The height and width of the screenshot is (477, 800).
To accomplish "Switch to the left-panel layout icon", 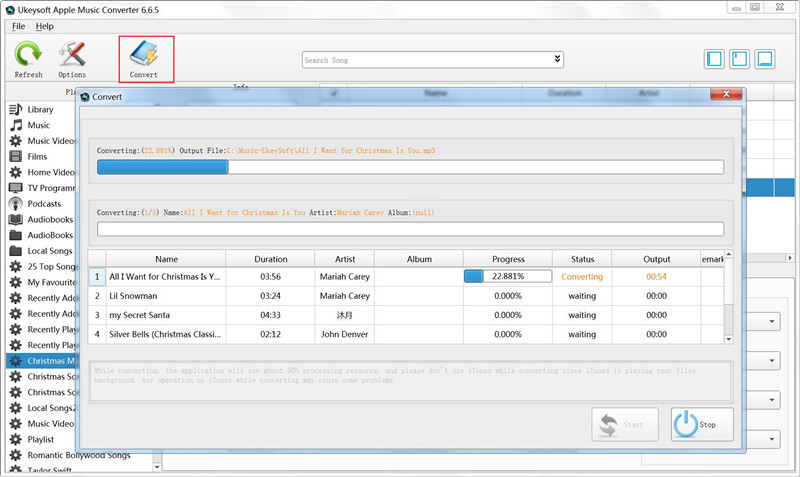I will click(714, 59).
